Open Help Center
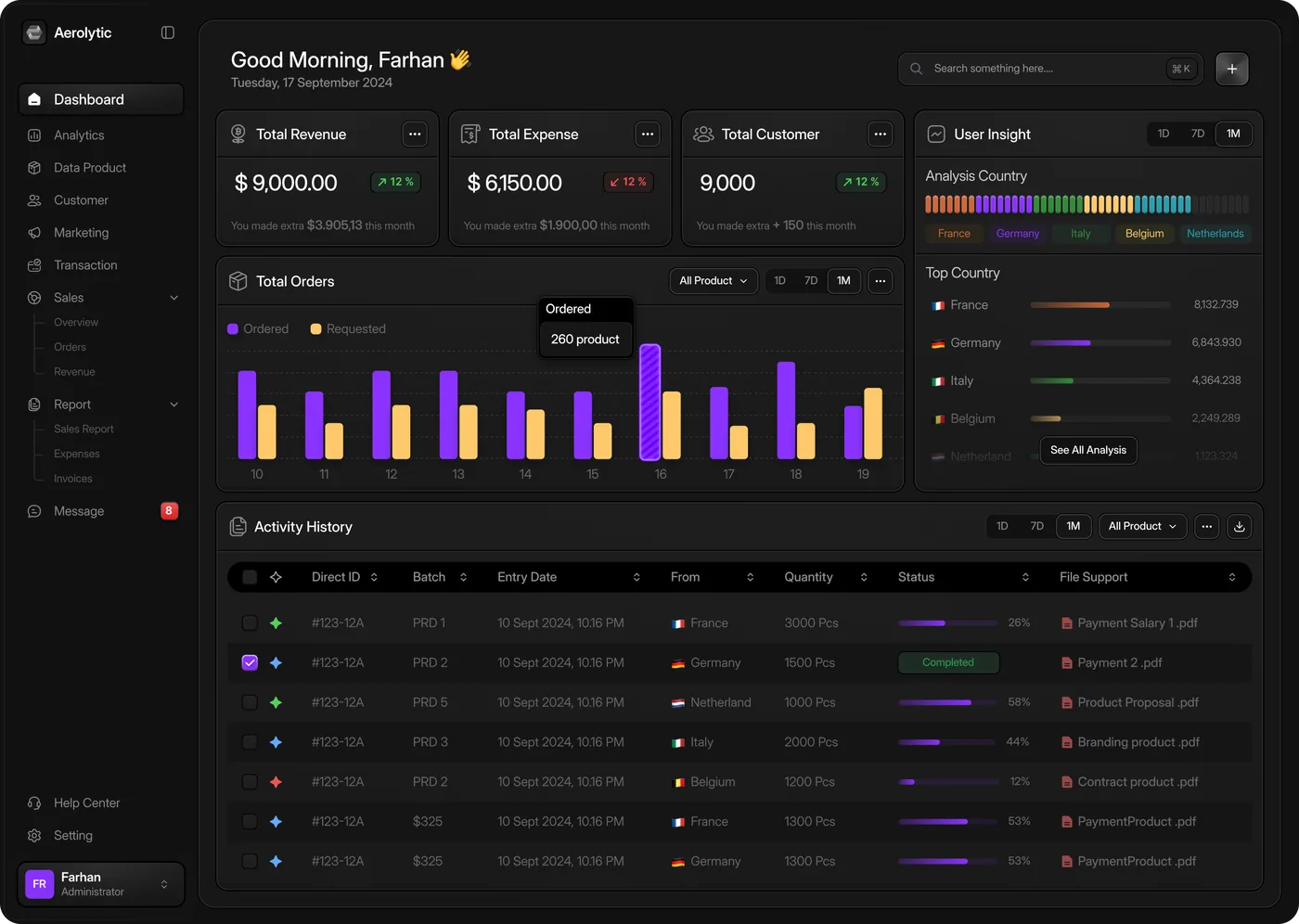The height and width of the screenshot is (924, 1299). [x=86, y=803]
